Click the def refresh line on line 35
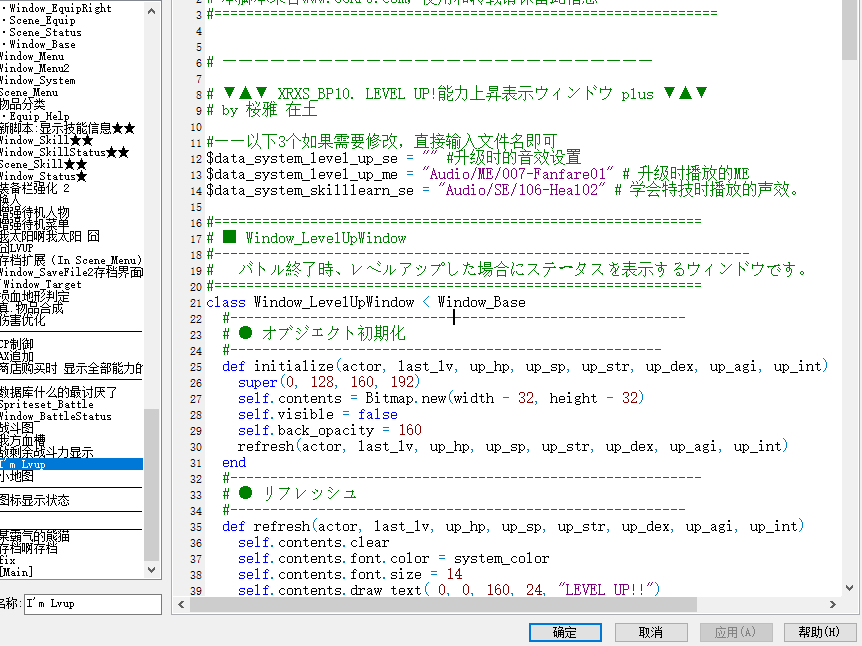 coord(513,527)
